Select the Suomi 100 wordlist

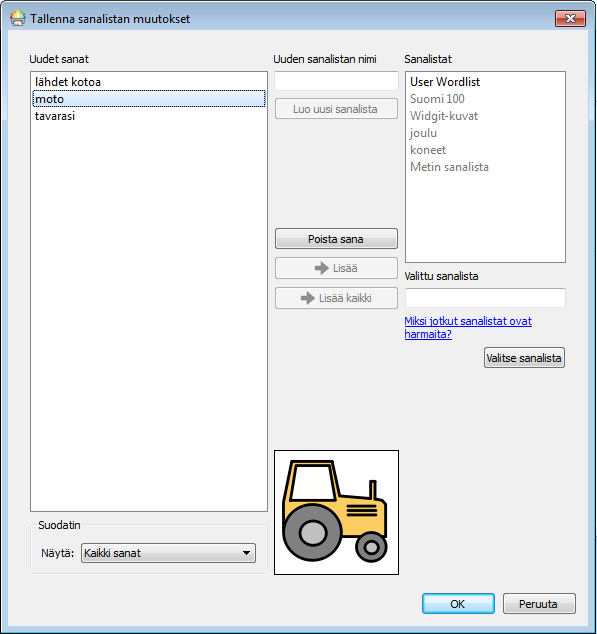coord(437,99)
